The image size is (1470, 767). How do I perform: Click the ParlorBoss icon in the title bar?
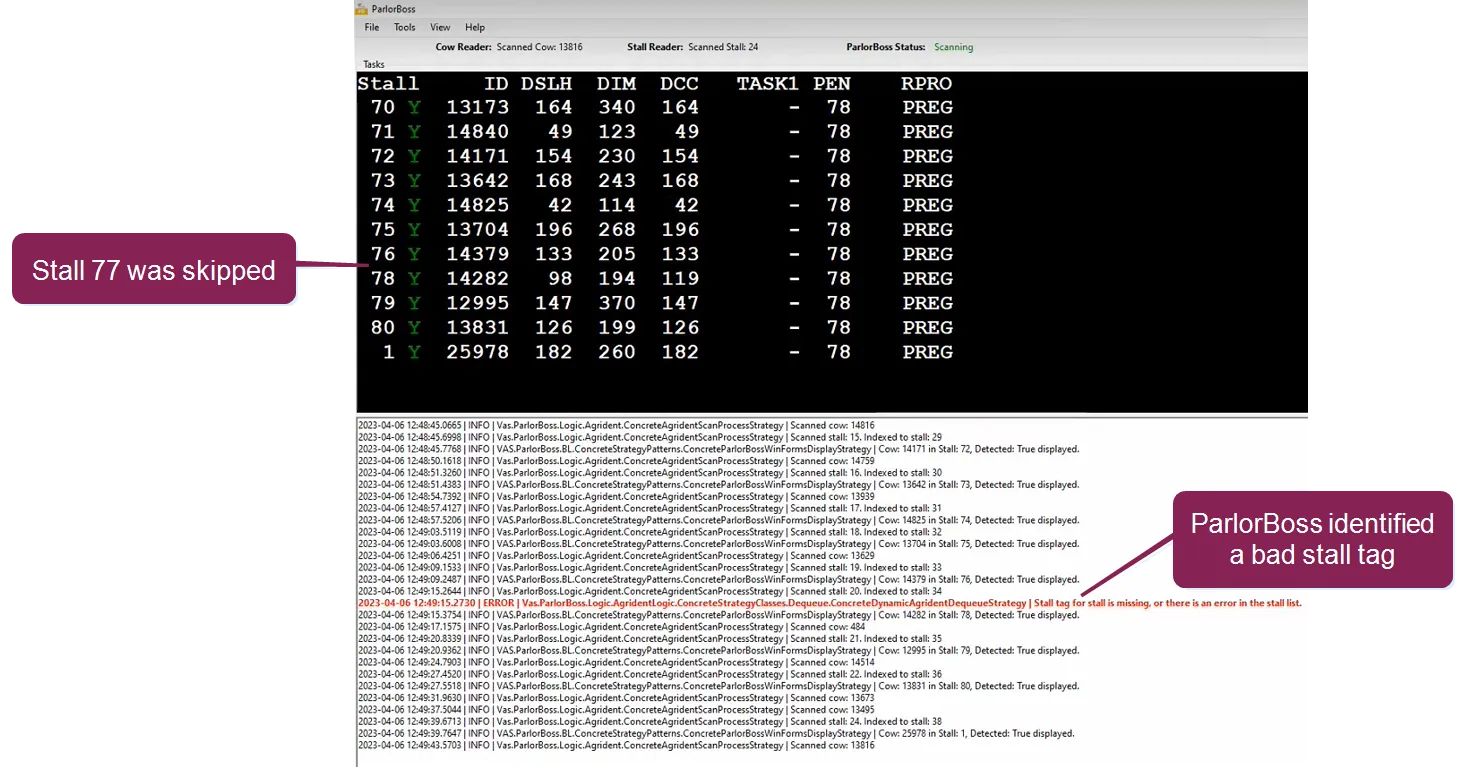pyautogui.click(x=361, y=9)
